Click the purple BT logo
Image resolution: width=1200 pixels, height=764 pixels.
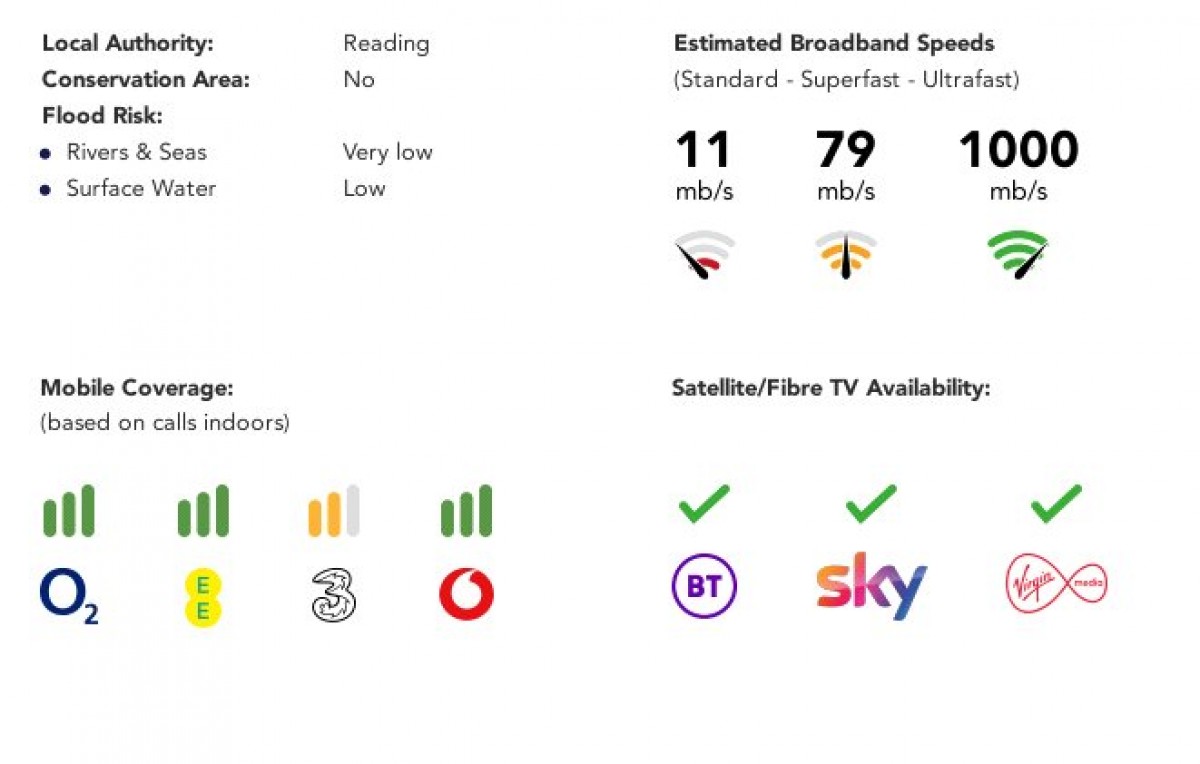coord(704,586)
